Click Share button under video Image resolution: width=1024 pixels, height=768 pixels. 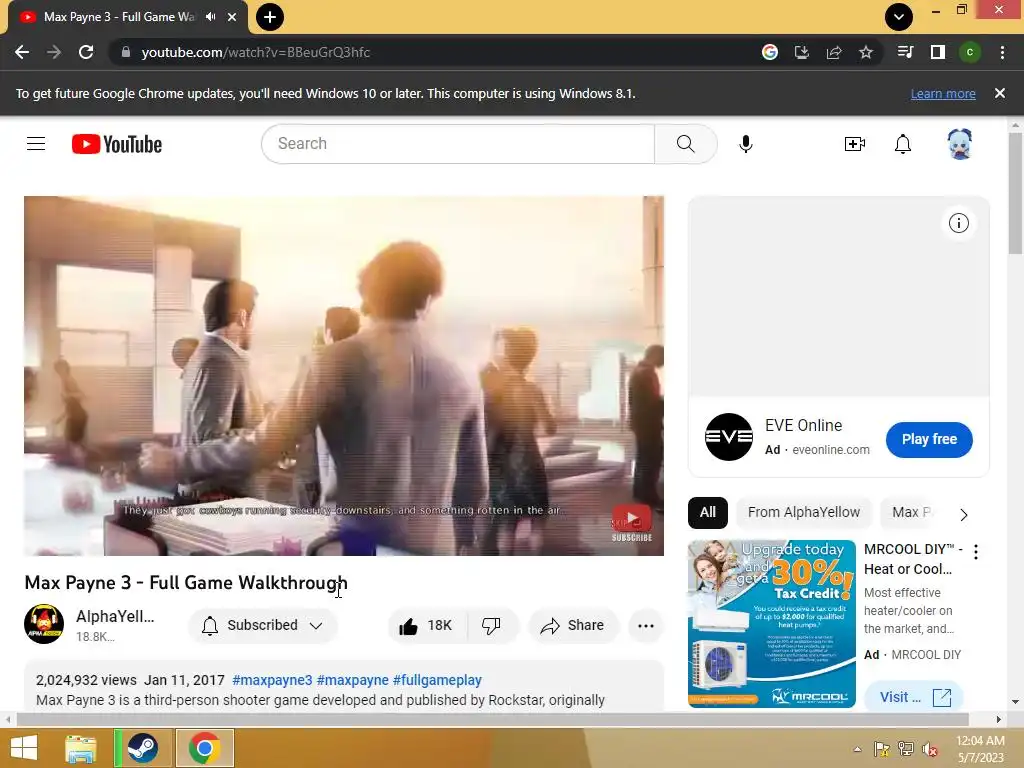tap(572, 626)
